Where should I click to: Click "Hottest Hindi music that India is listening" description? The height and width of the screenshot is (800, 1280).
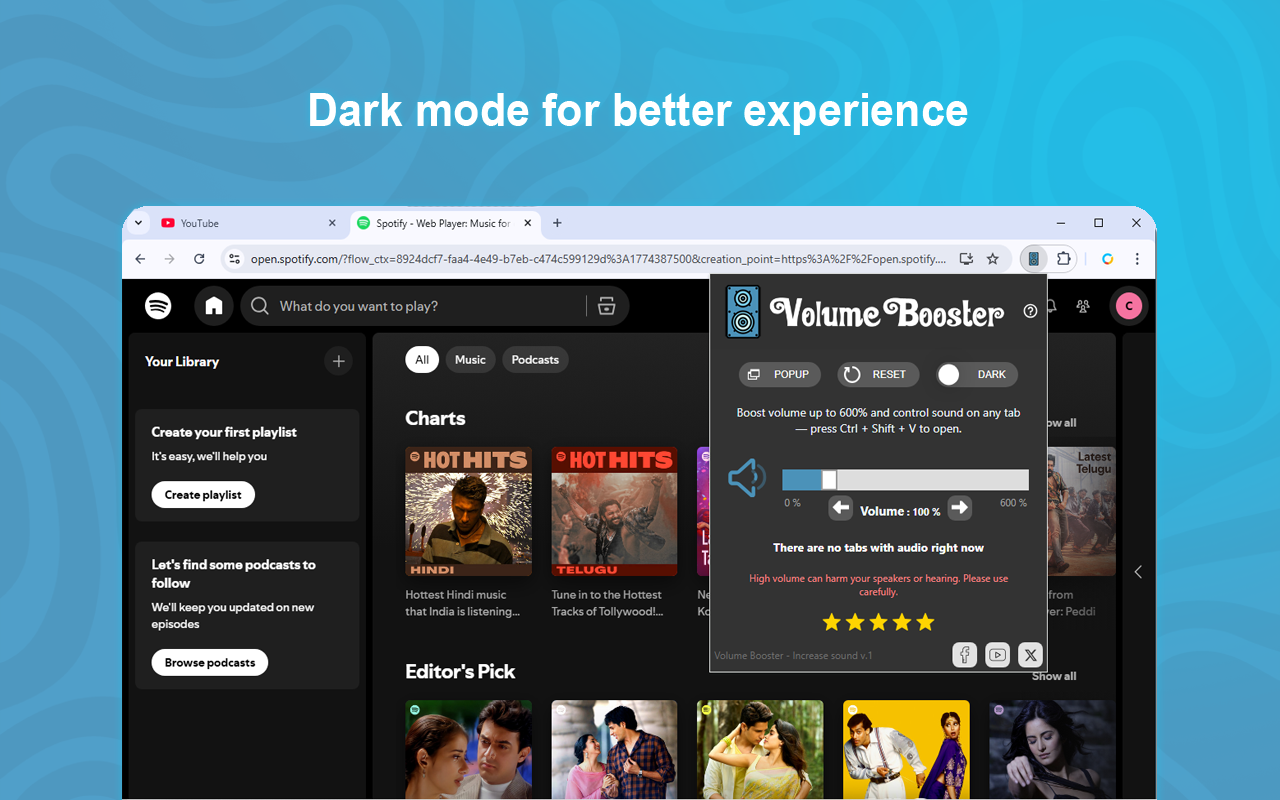(462, 603)
